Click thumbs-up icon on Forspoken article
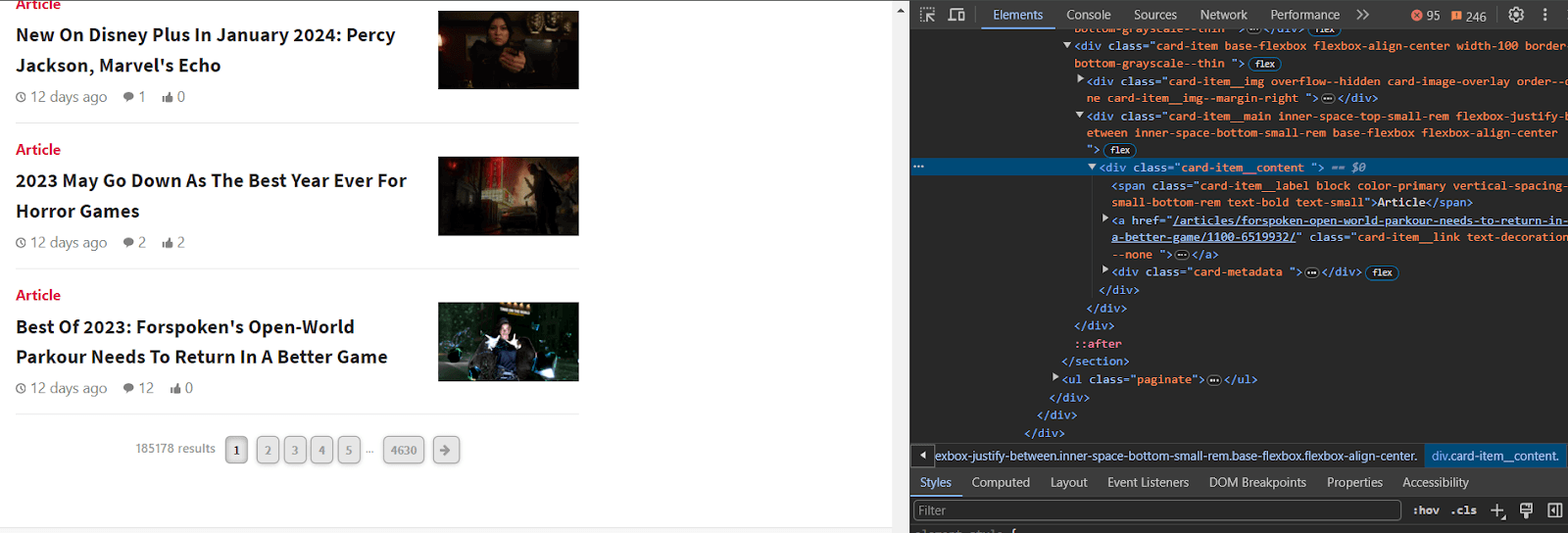The height and width of the screenshot is (533, 1568). (175, 389)
